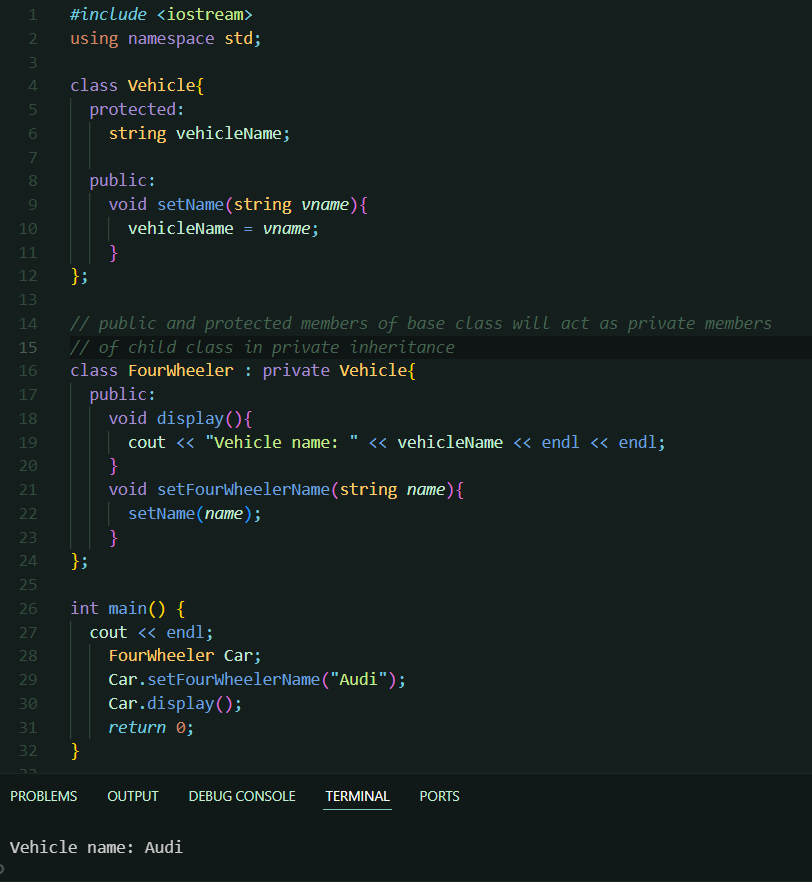
Task: Click the 'class Vehicle{' declaration
Action: pos(137,86)
